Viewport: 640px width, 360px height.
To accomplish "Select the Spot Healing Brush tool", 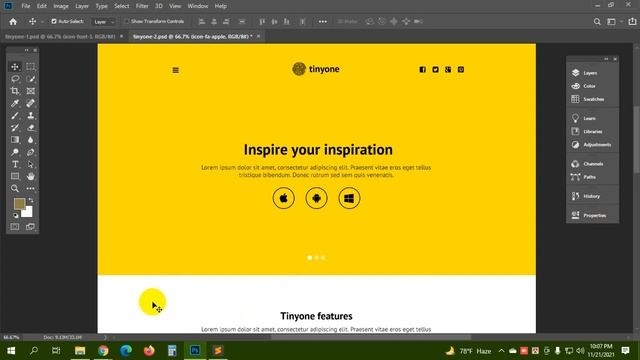I will point(31,103).
